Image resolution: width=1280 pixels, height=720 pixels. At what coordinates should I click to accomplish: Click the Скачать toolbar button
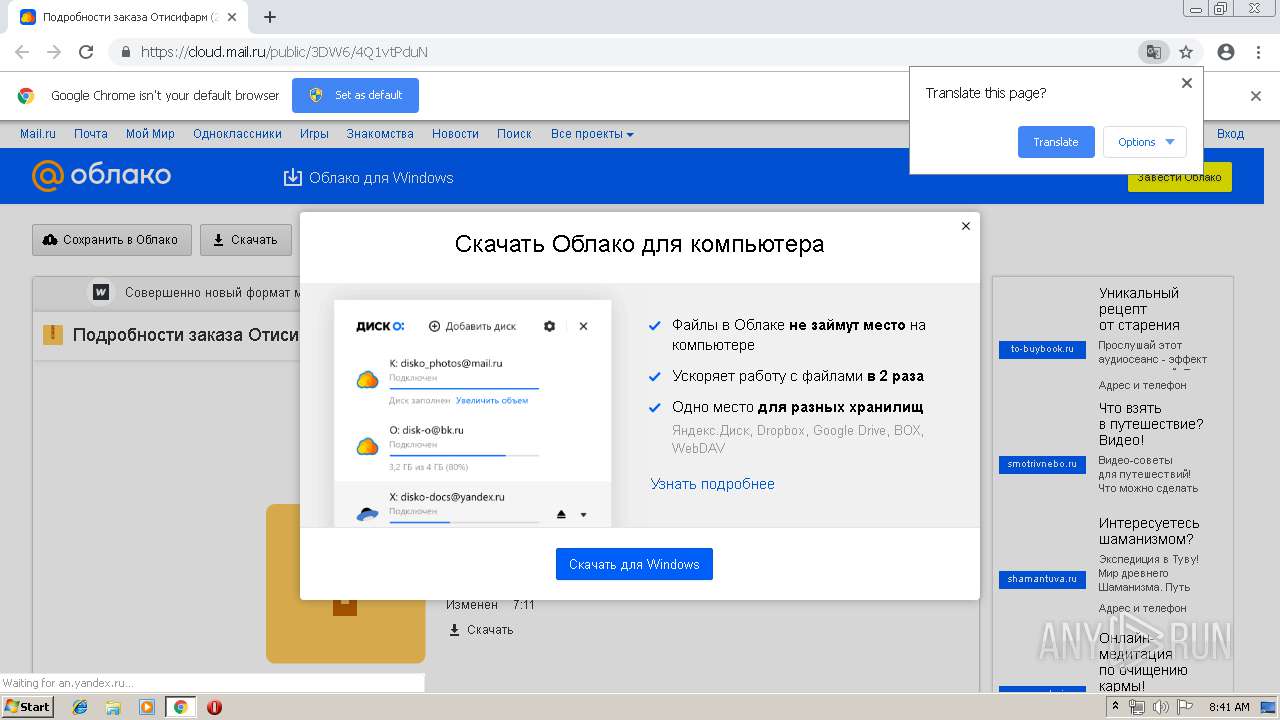[246, 240]
